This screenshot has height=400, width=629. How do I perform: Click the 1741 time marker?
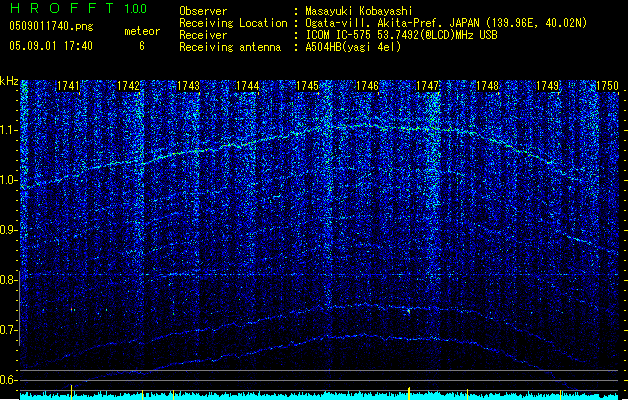pyautogui.click(x=69, y=87)
